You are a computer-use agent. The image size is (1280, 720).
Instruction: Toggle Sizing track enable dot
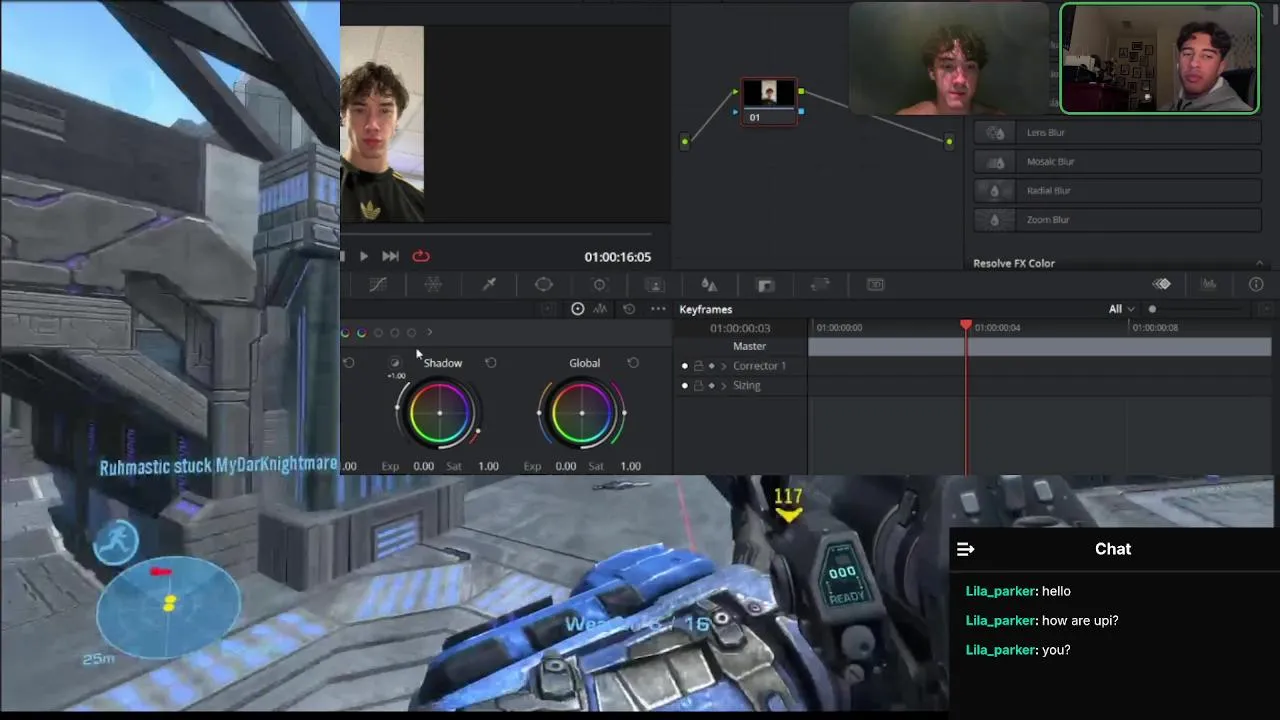point(685,385)
